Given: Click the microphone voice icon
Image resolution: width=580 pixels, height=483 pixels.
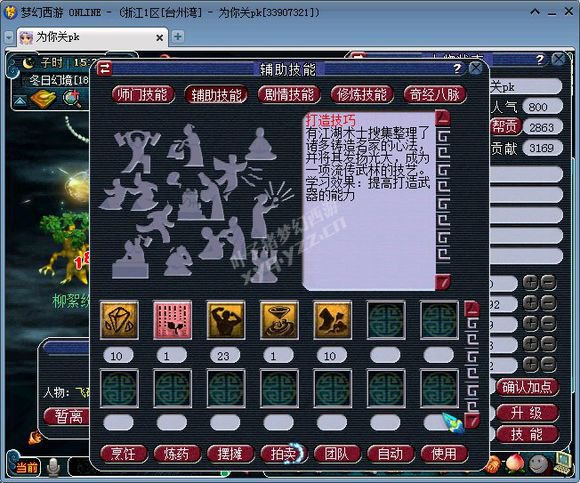Looking at the screenshot, I should click(x=54, y=466).
